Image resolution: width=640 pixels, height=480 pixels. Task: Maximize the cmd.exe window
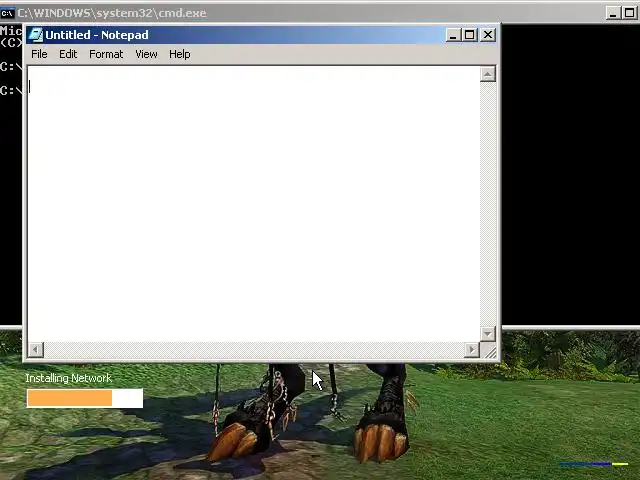pos(629,13)
